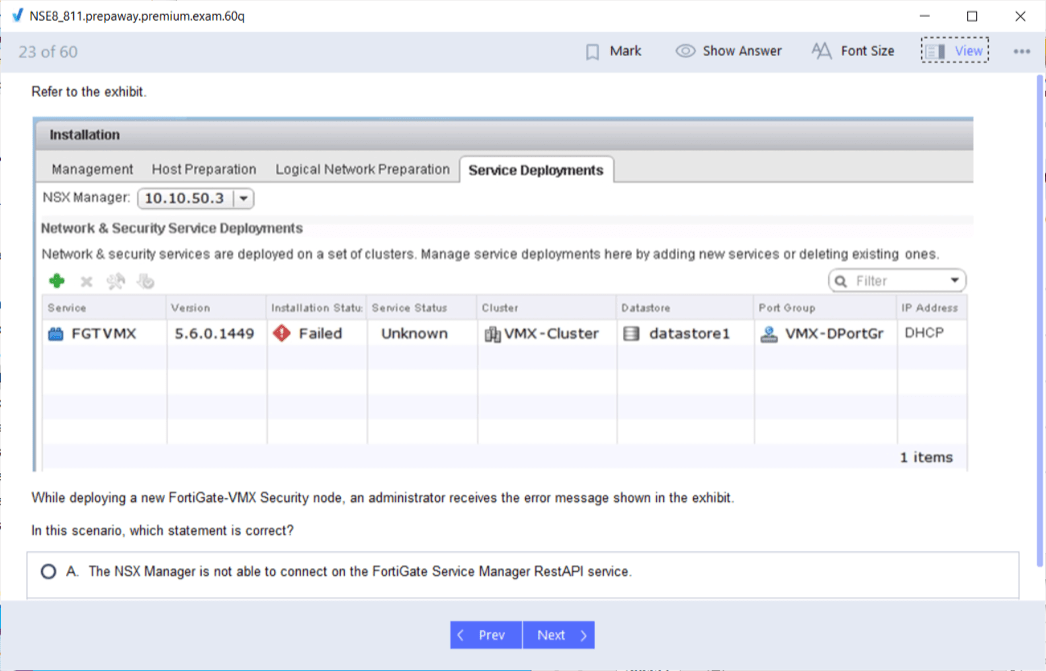The height and width of the screenshot is (671, 1046).
Task: Switch to the Management tab
Action: [92, 169]
